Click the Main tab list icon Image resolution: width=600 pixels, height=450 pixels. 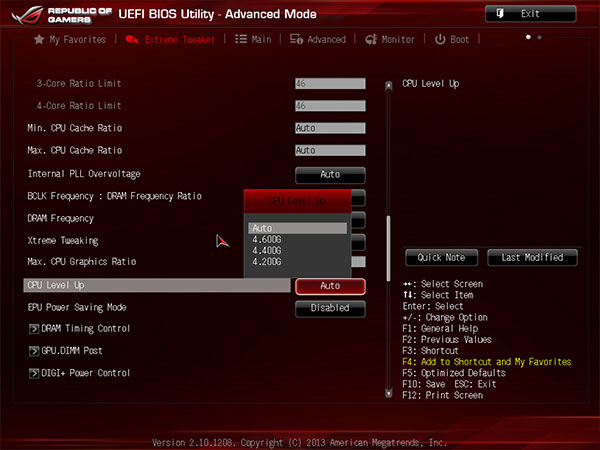pos(241,39)
